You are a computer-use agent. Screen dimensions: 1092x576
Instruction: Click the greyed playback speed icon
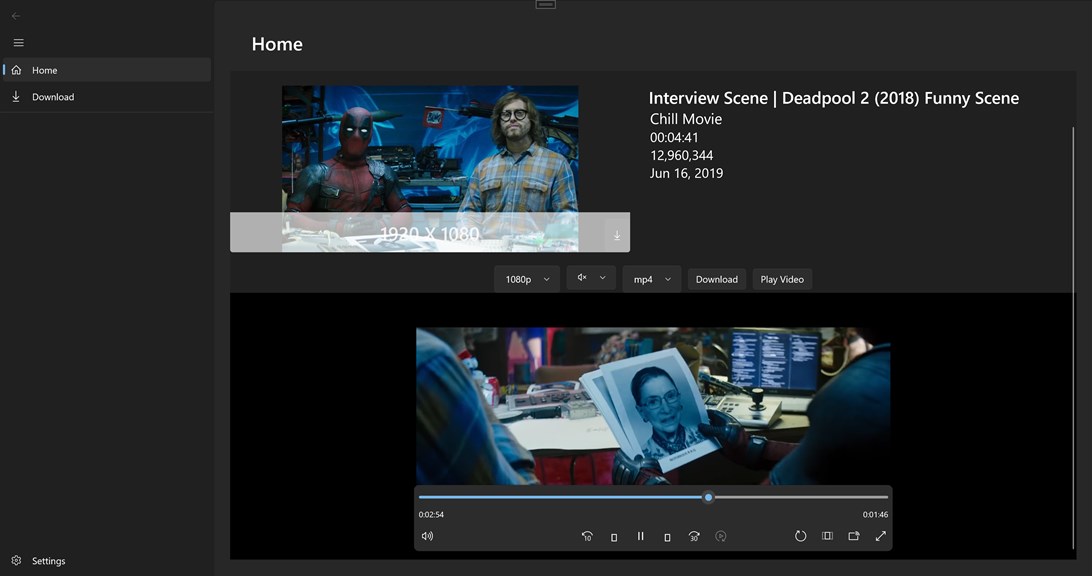[721, 536]
